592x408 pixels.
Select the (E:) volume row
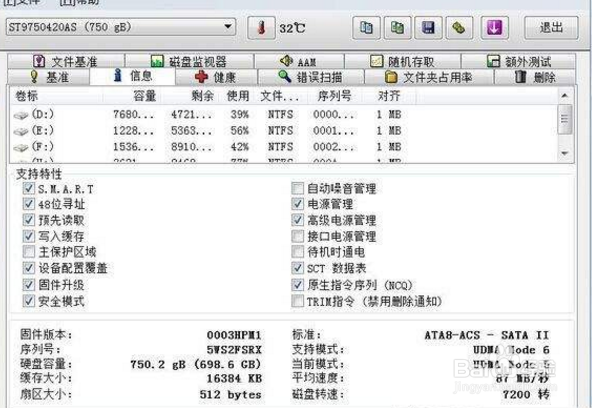(x=283, y=131)
